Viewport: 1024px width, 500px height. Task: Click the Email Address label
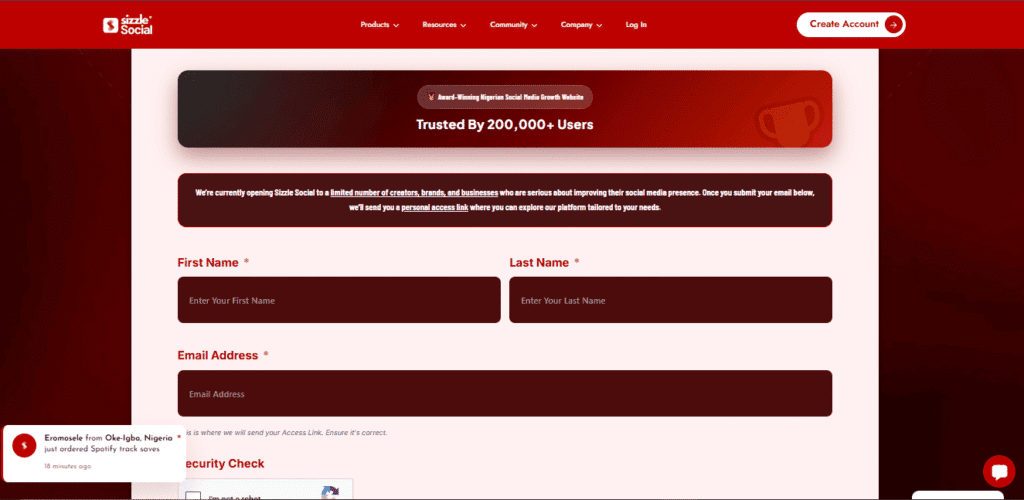[217, 355]
